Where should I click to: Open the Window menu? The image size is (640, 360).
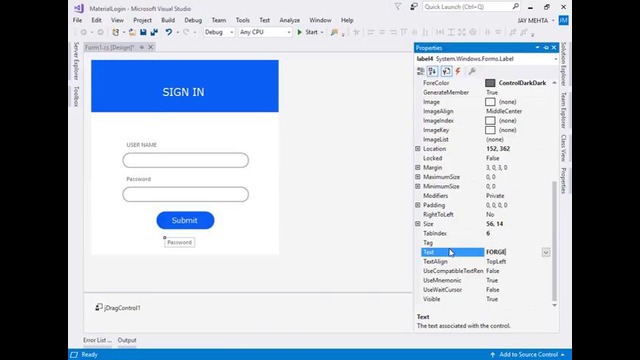pyautogui.click(x=320, y=20)
